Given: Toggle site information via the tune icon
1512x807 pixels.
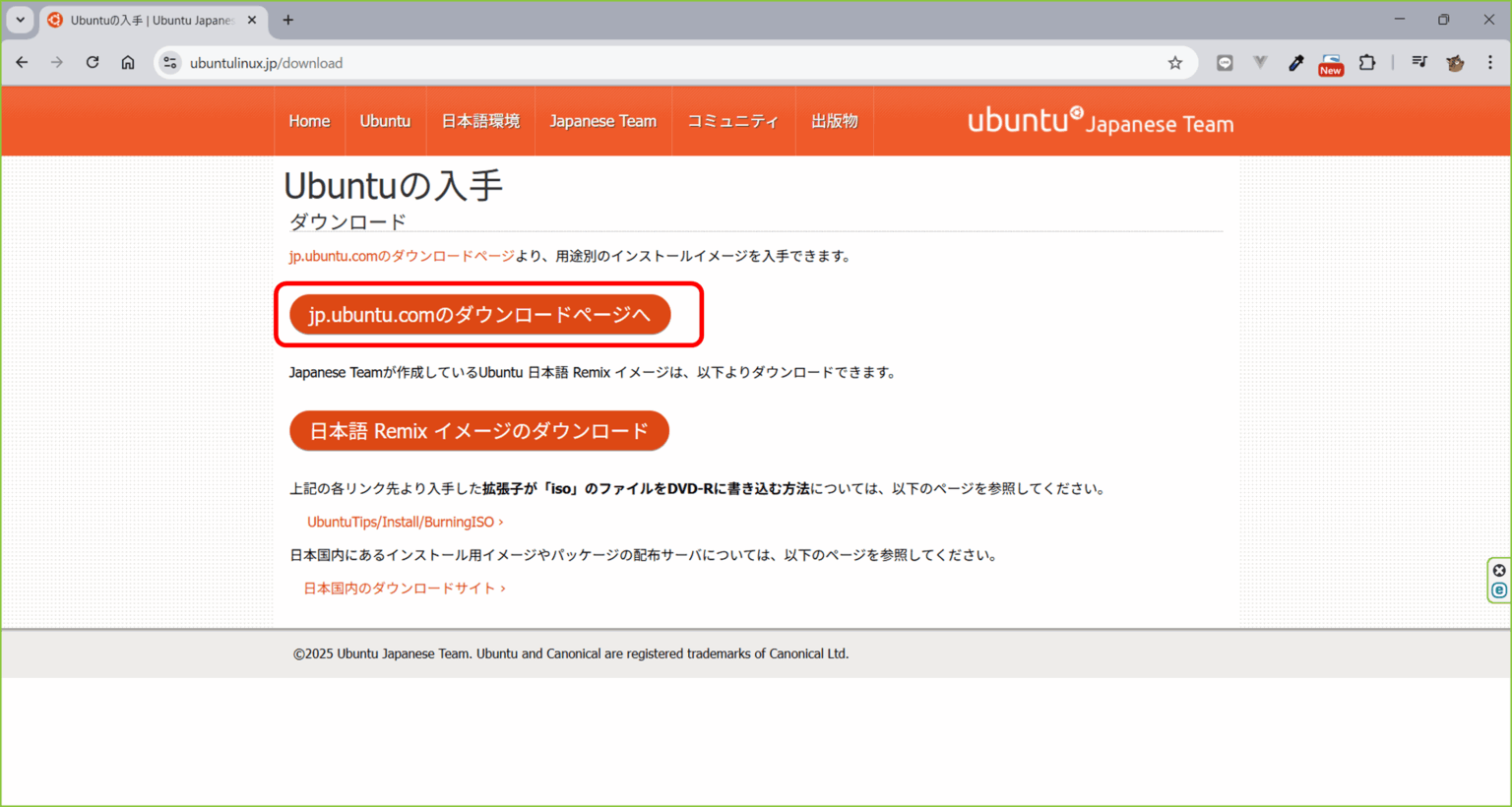Looking at the screenshot, I should click(x=169, y=62).
